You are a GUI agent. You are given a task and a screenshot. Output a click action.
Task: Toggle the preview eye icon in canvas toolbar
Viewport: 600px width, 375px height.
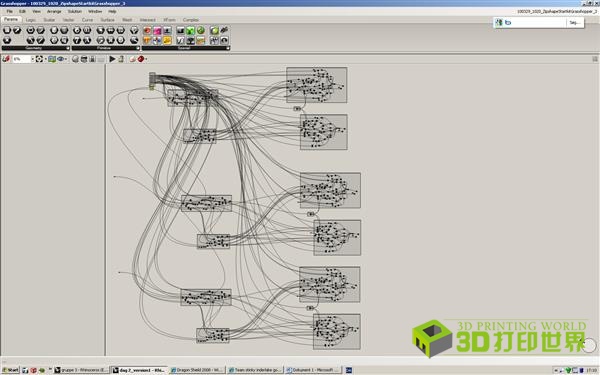click(x=60, y=59)
